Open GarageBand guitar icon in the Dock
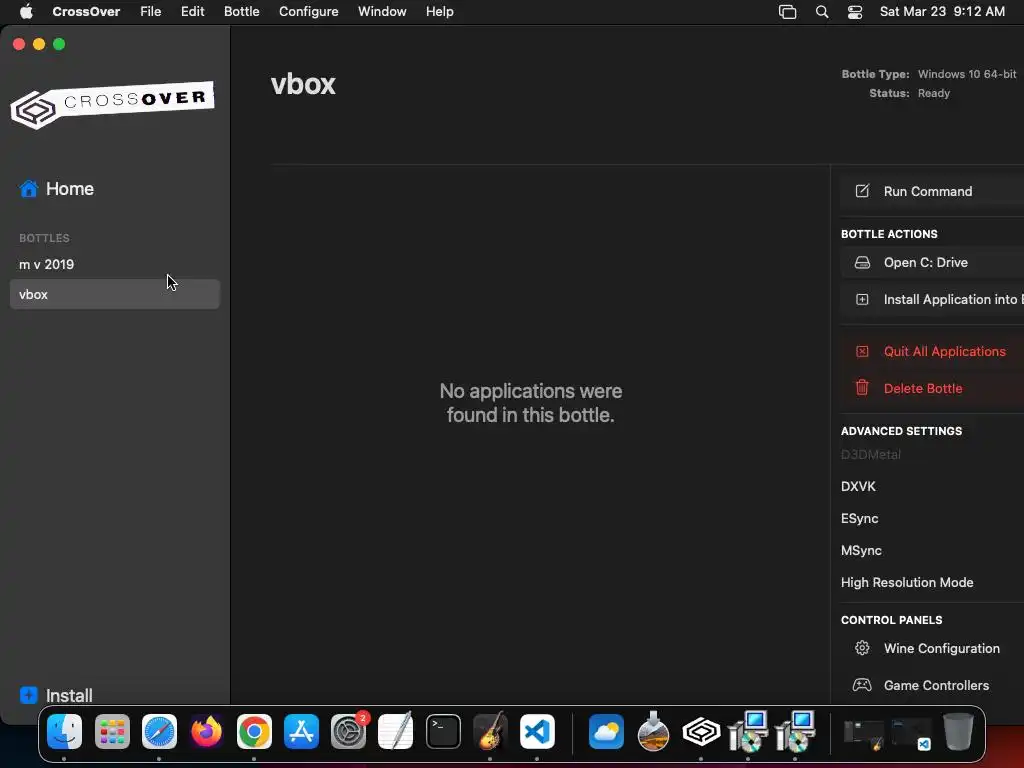Viewport: 1024px width, 768px height. click(490, 731)
